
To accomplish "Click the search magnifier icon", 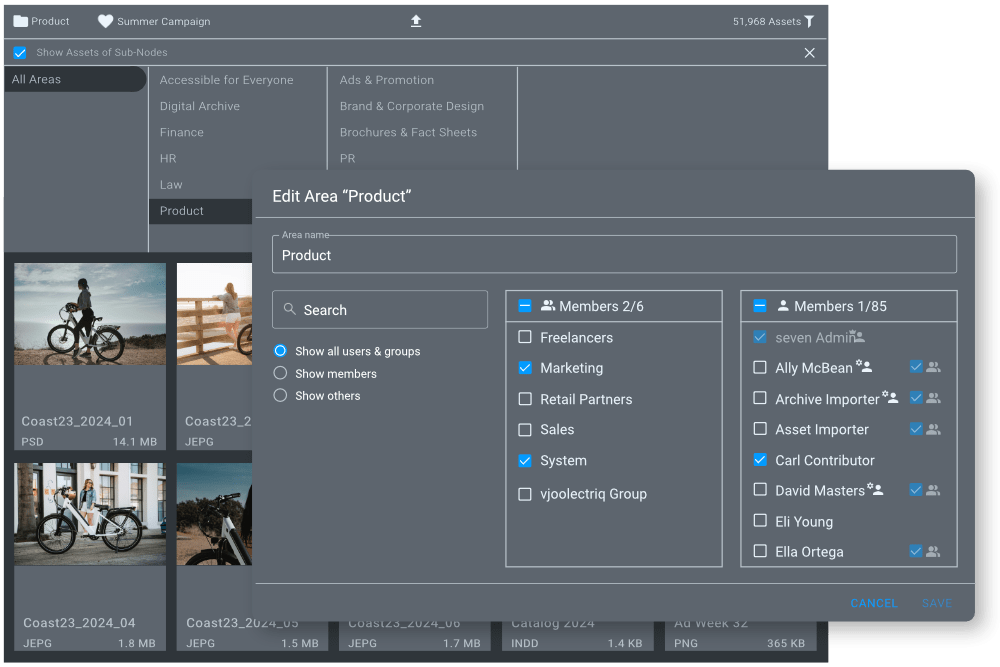I will click(x=290, y=310).
